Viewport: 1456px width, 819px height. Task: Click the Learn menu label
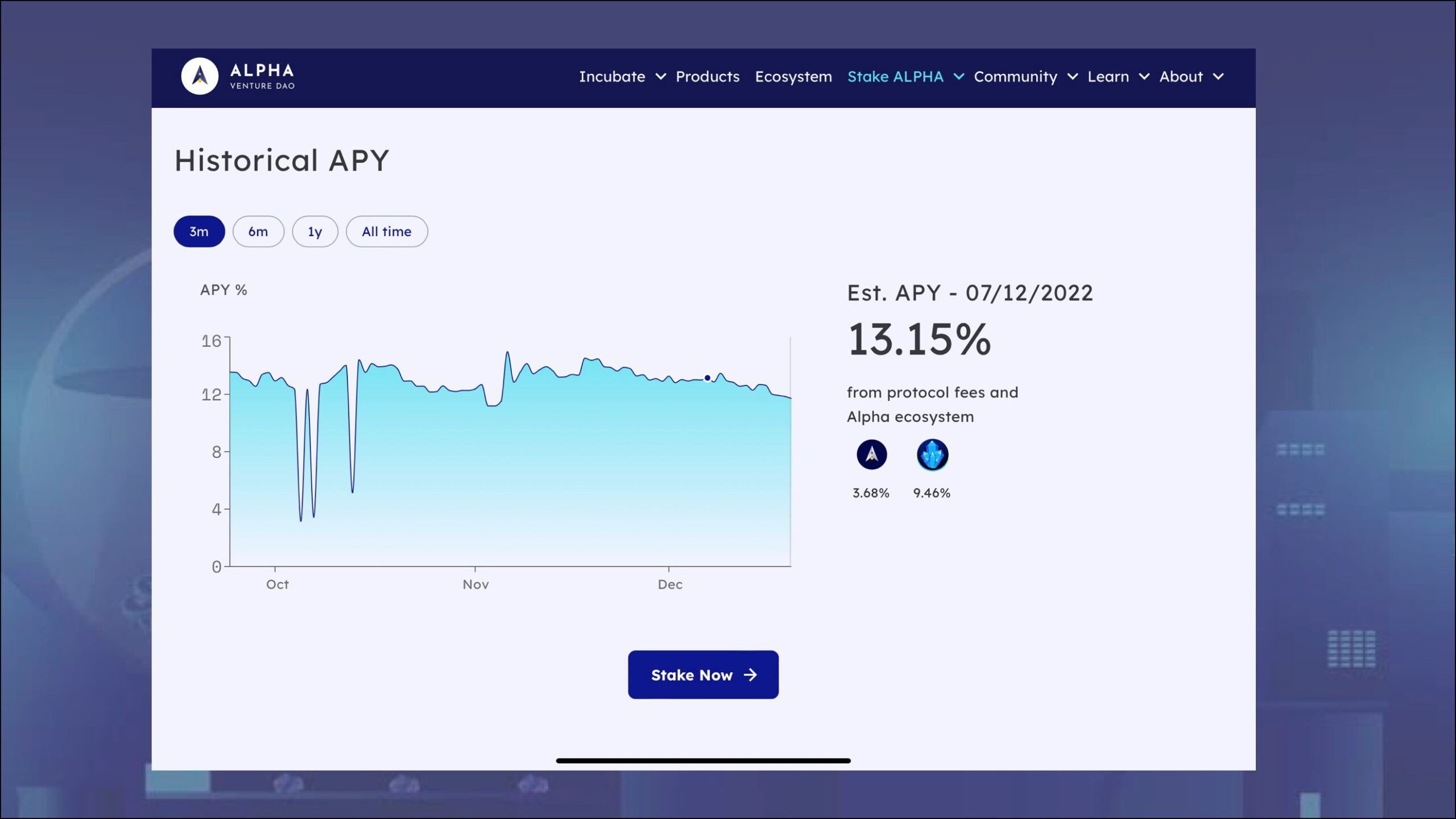(1108, 77)
